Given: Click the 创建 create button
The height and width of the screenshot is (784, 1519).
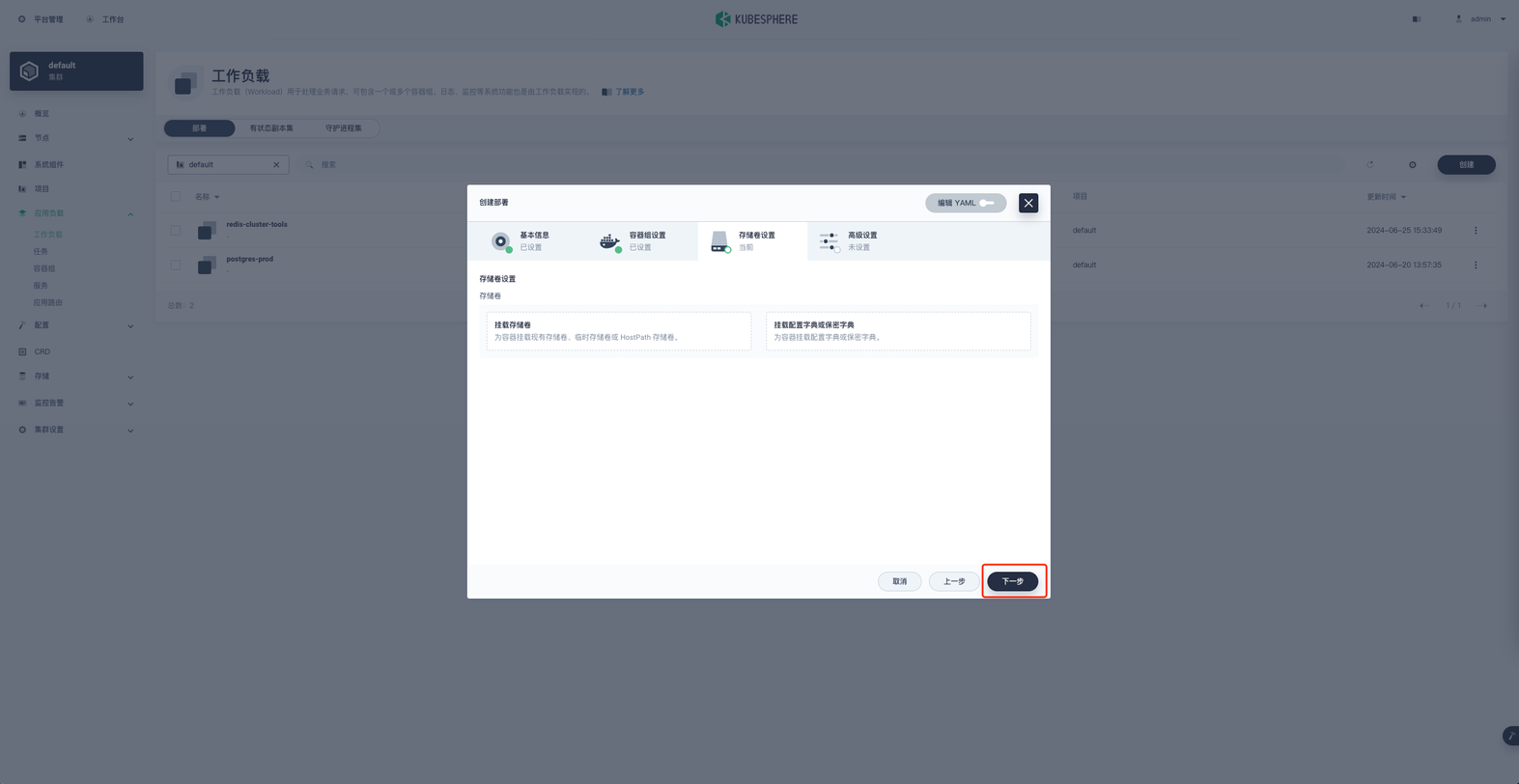Looking at the screenshot, I should pos(1466,165).
